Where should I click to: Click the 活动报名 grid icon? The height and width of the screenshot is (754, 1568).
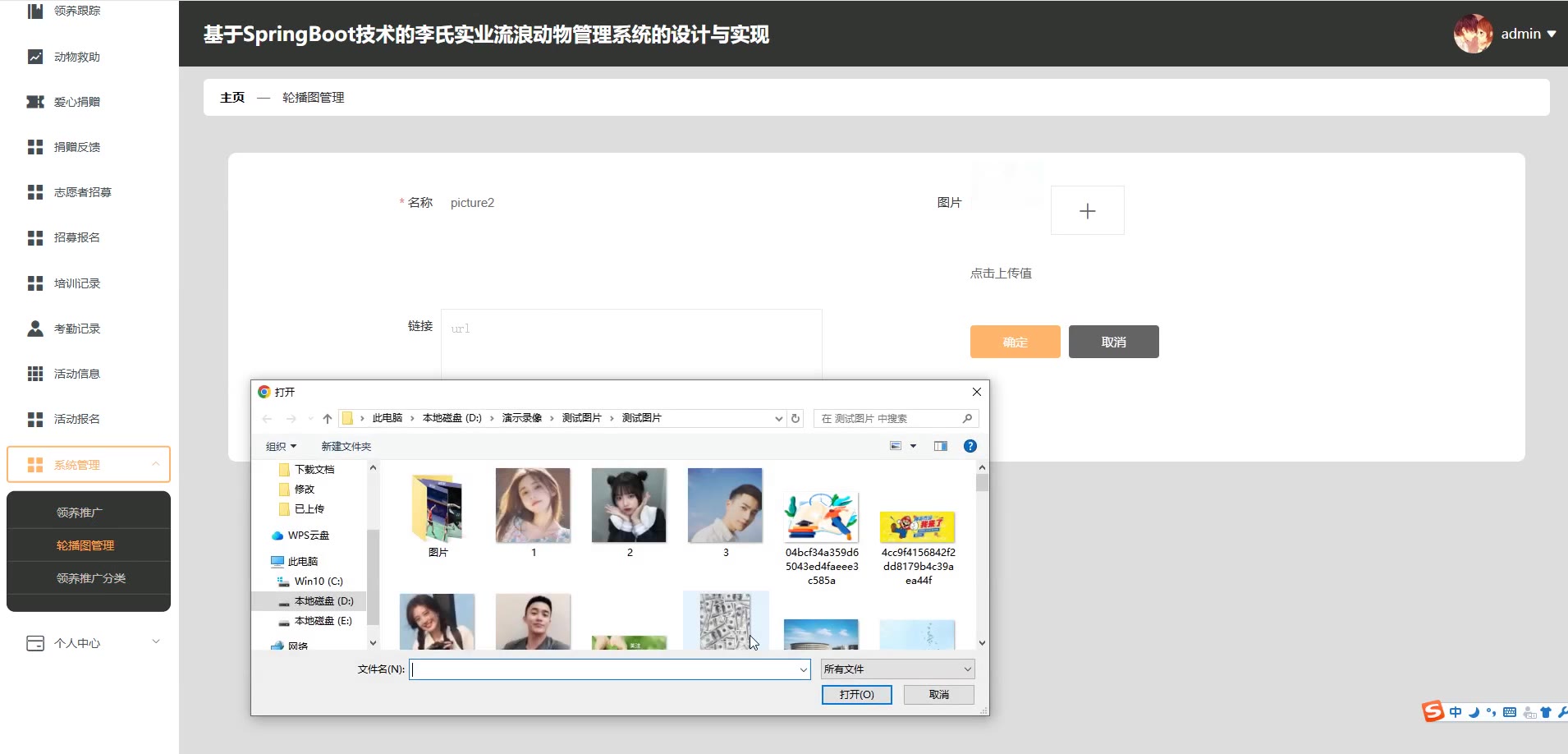click(x=35, y=419)
